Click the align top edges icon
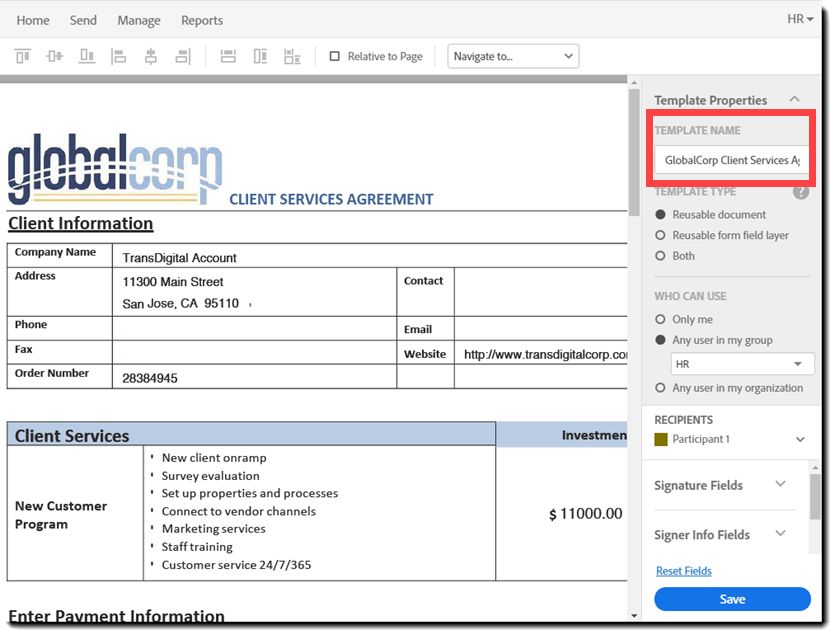The height and width of the screenshot is (630, 830). (x=22, y=56)
